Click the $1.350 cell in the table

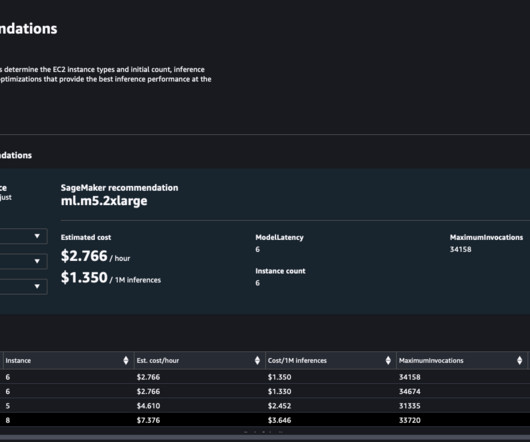click(x=280, y=377)
